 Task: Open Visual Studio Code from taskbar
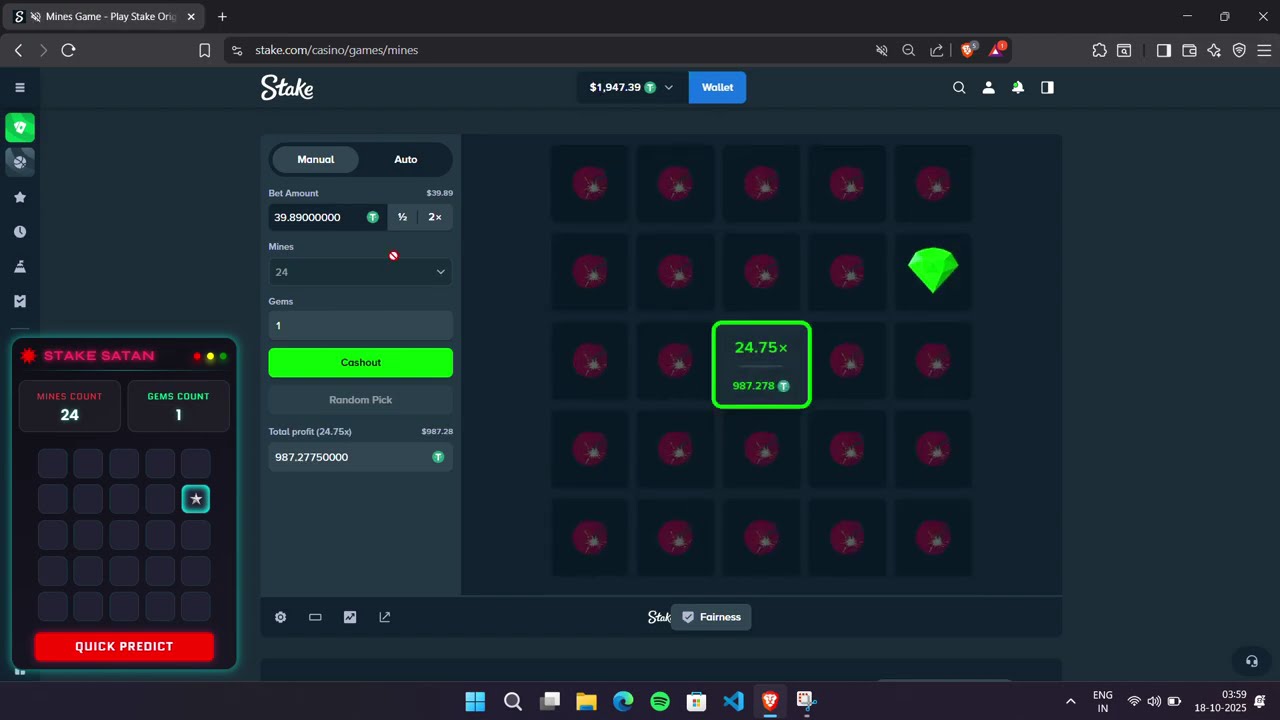(733, 701)
